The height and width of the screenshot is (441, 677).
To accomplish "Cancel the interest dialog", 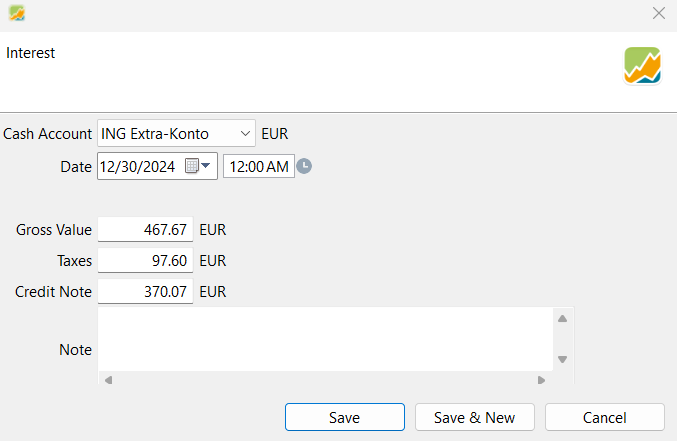I will (x=604, y=417).
